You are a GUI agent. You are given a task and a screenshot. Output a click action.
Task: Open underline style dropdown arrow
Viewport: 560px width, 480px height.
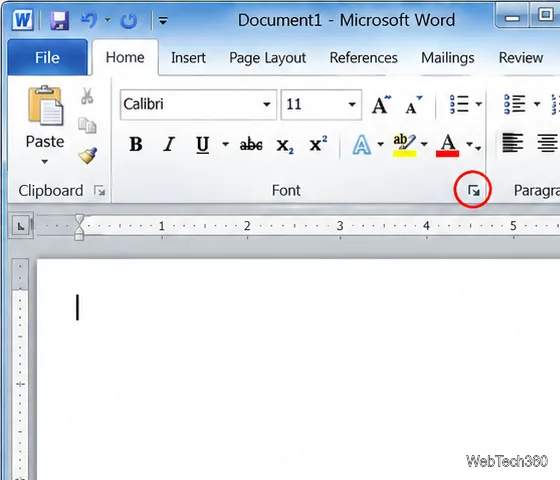(225, 145)
